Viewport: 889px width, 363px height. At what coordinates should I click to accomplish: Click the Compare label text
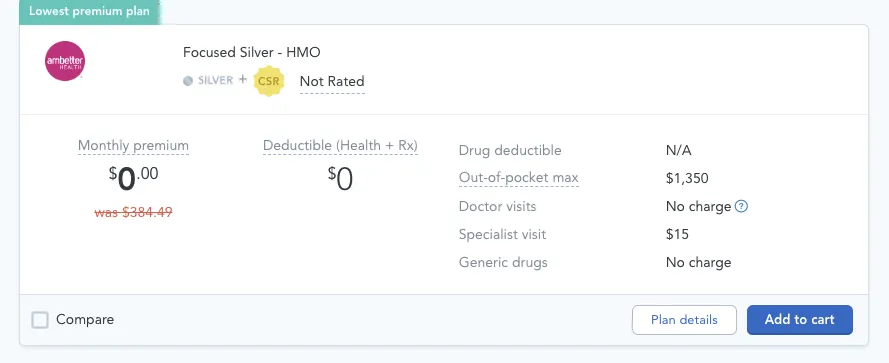tap(85, 320)
